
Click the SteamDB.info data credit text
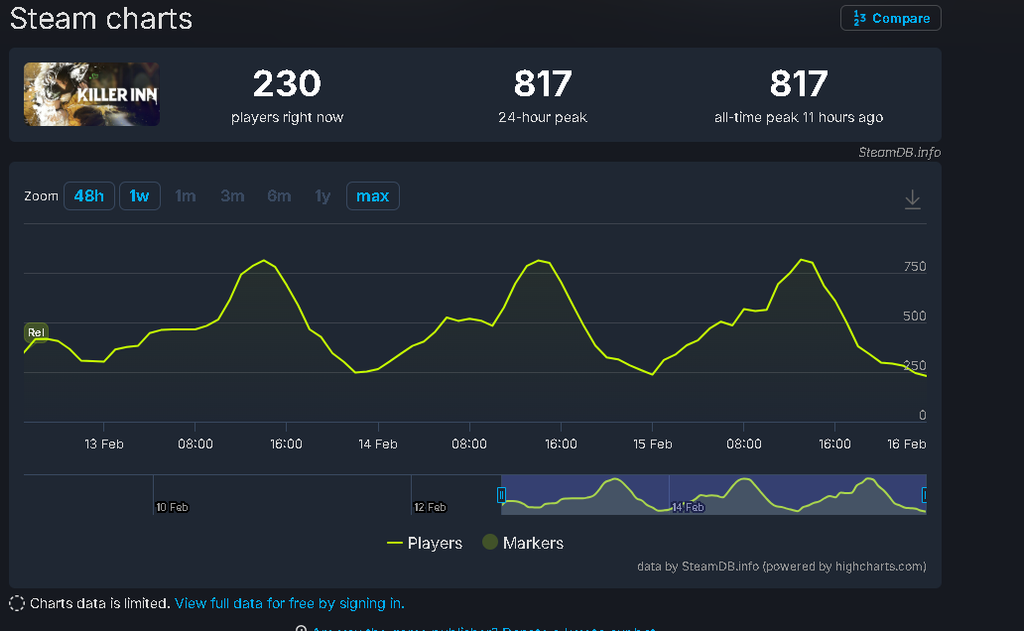click(x=899, y=152)
